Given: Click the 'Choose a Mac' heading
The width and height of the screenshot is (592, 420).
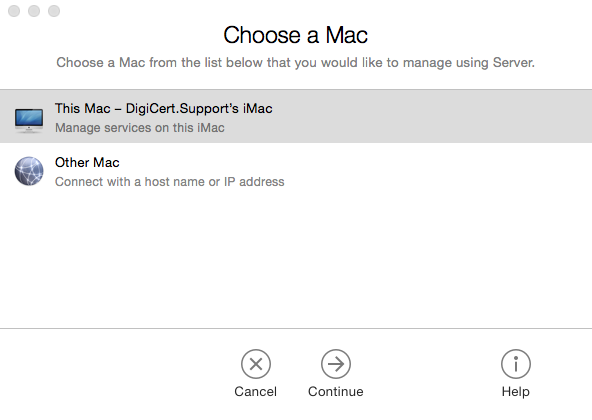Looking at the screenshot, I should pos(296,35).
